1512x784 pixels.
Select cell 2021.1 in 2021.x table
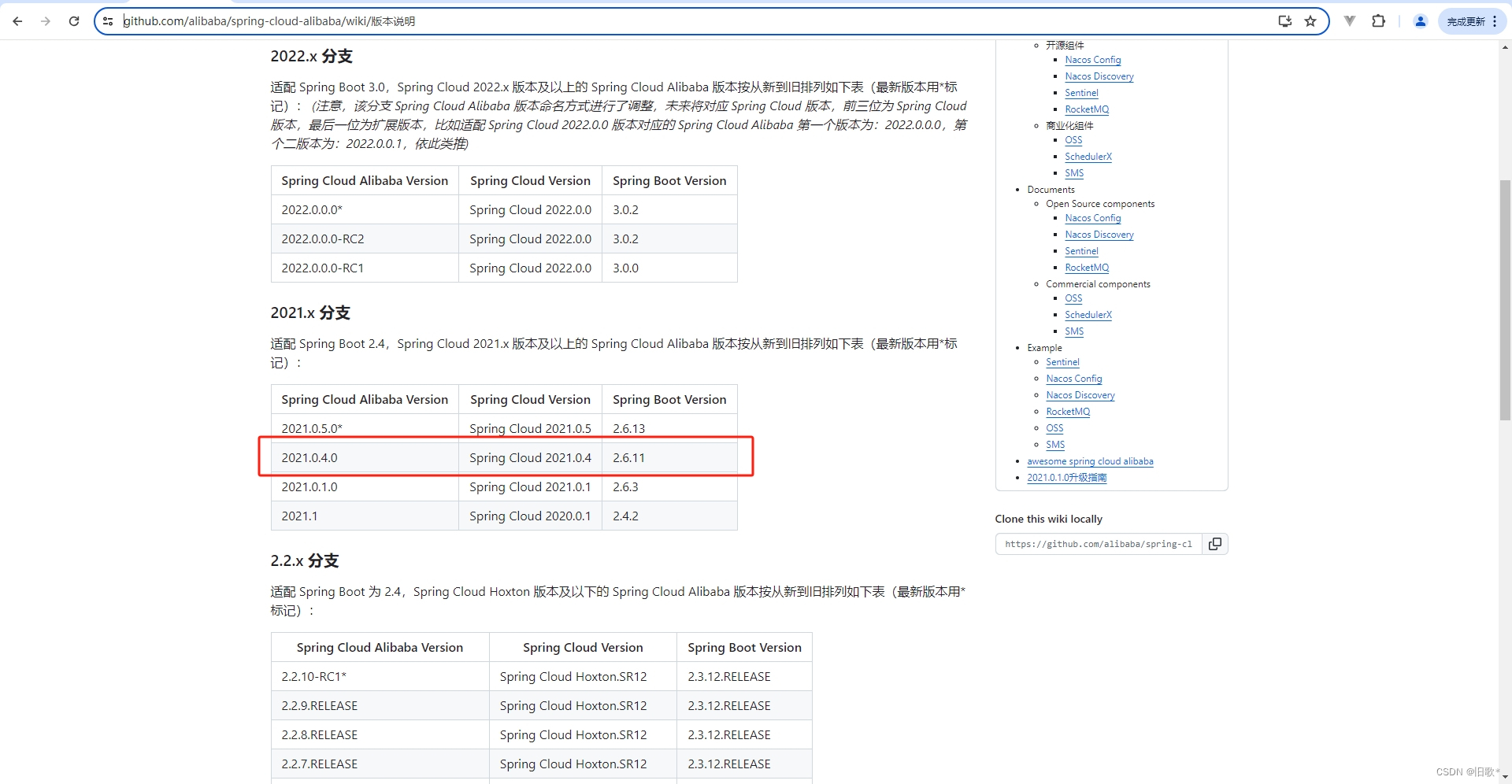click(x=365, y=516)
